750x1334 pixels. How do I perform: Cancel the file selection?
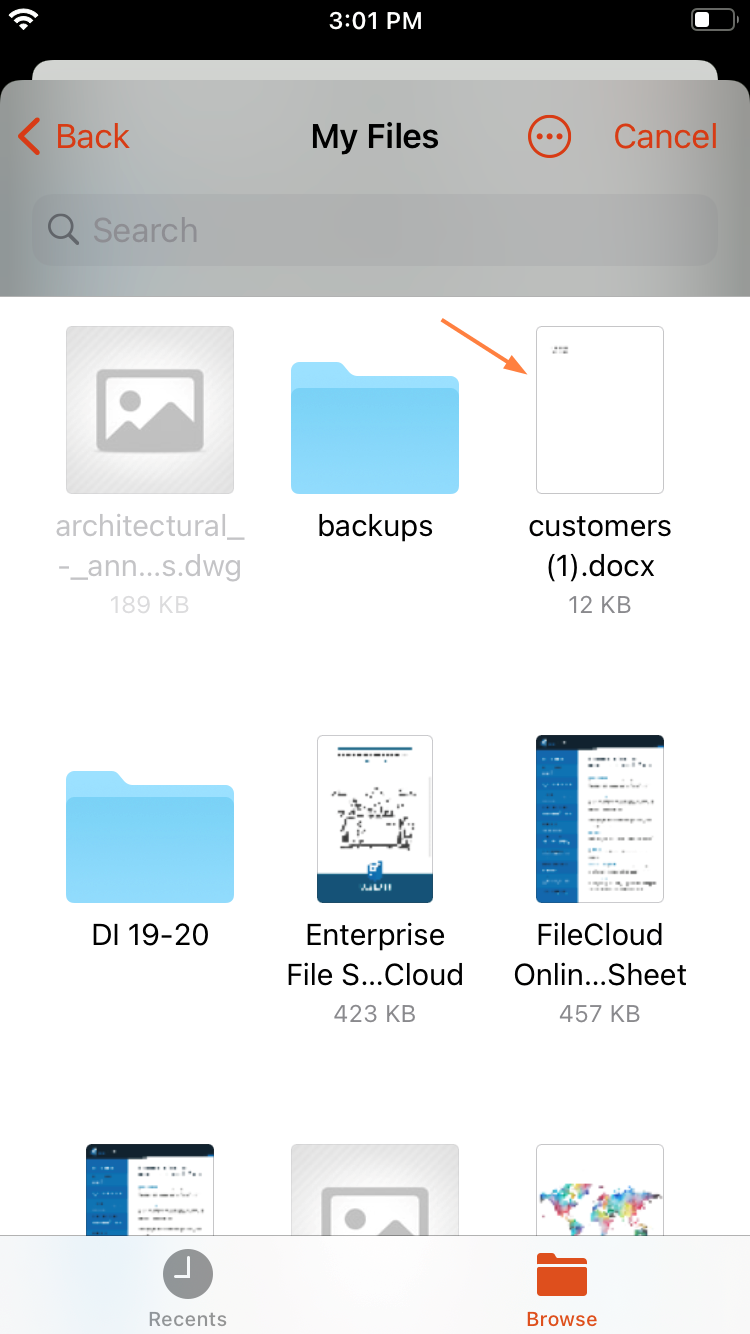(665, 136)
